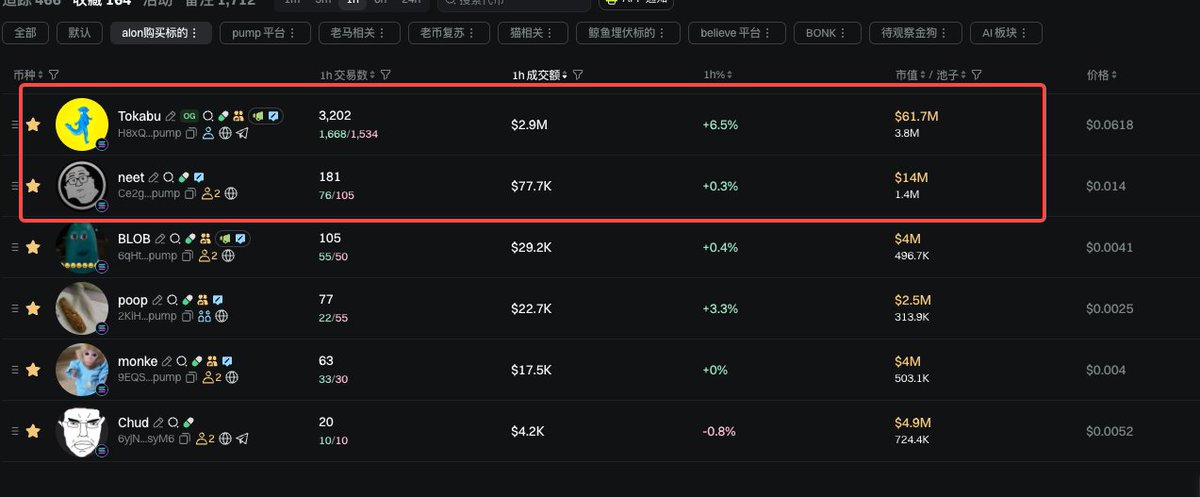Unstar the Tokabu token favorite

[33, 125]
